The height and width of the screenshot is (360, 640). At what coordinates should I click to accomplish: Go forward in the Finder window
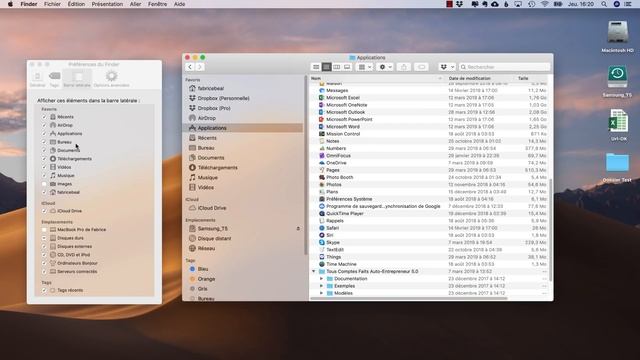200,67
